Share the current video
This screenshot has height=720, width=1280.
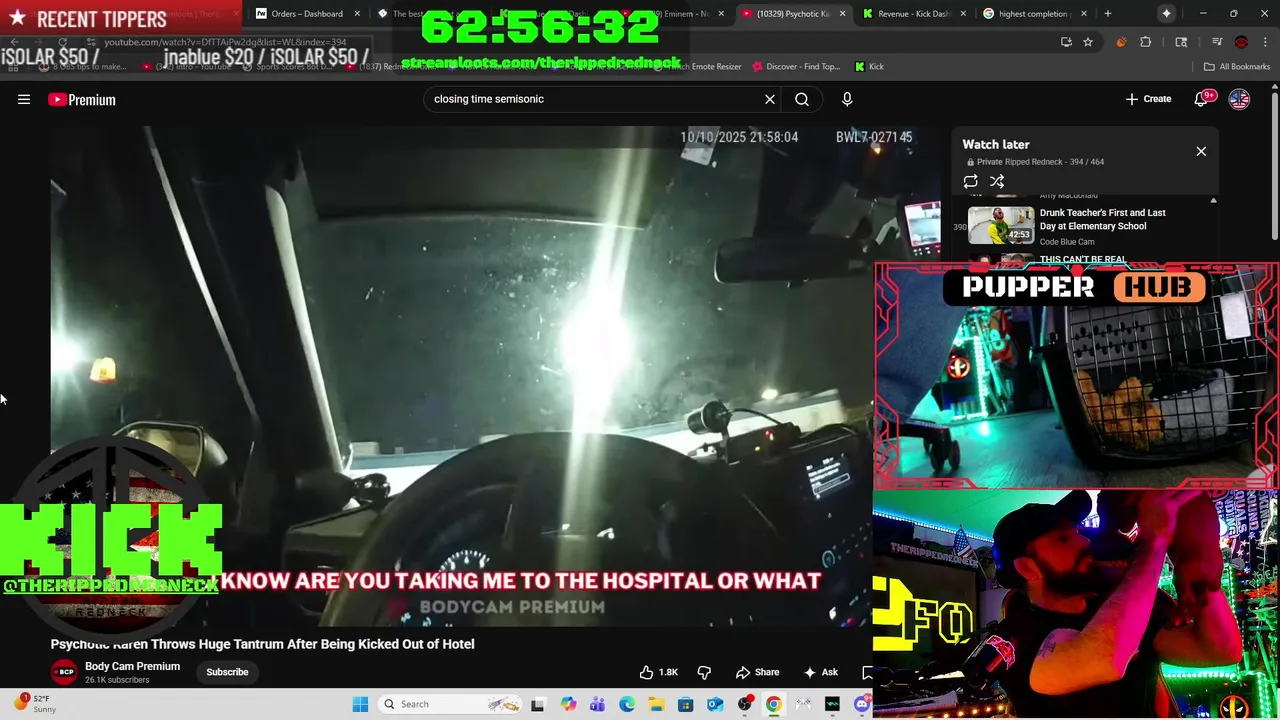(x=757, y=672)
